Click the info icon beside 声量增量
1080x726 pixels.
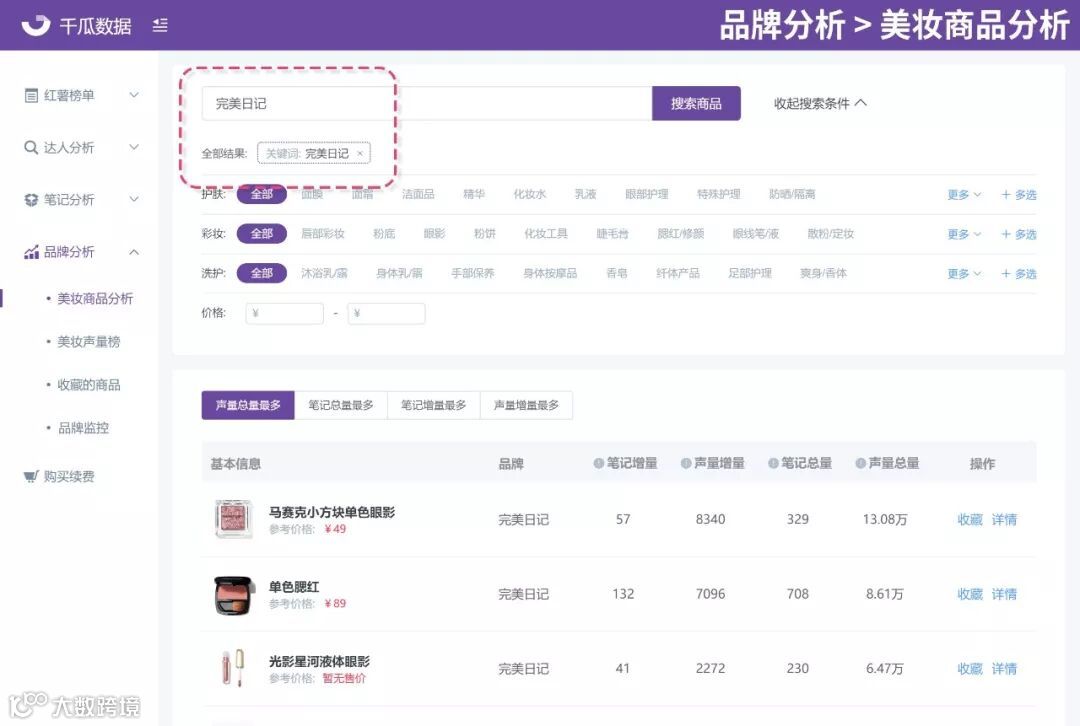click(x=686, y=464)
